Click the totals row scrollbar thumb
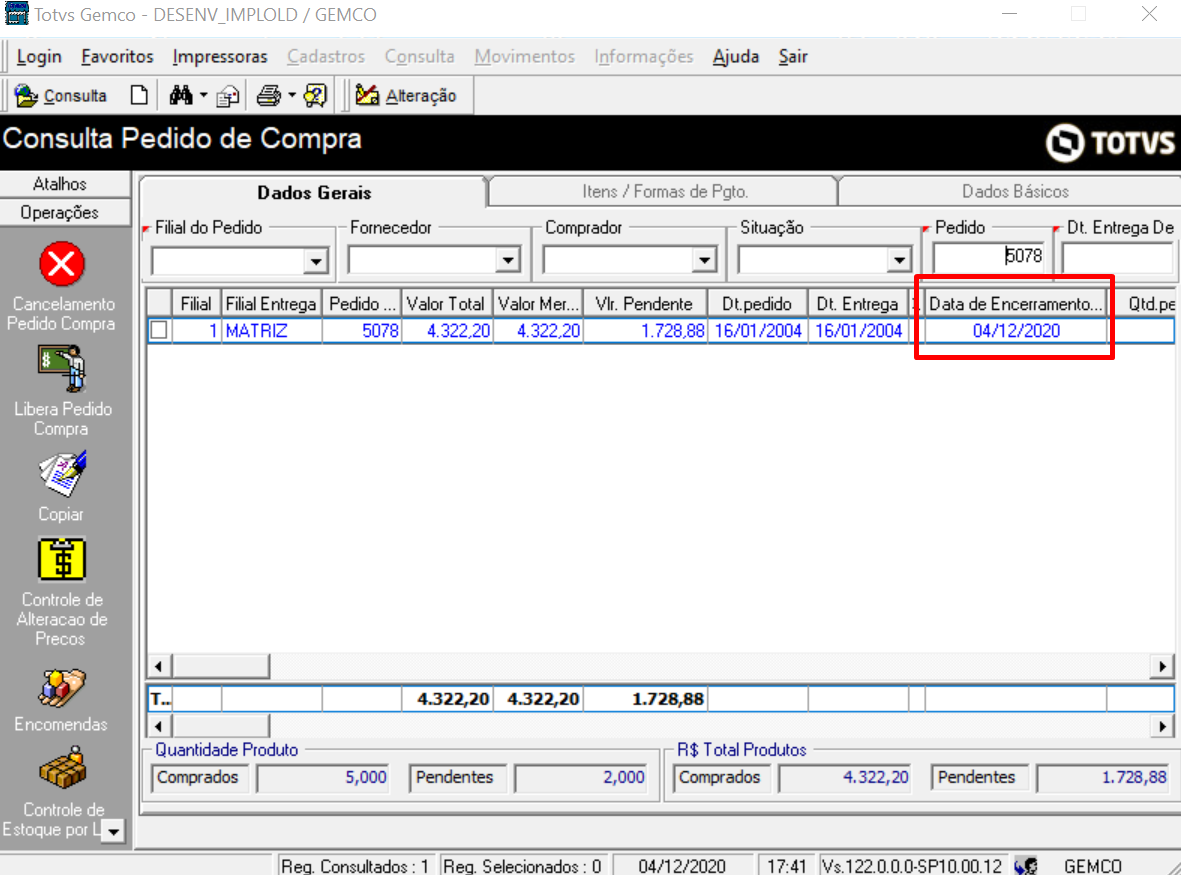 click(221, 727)
